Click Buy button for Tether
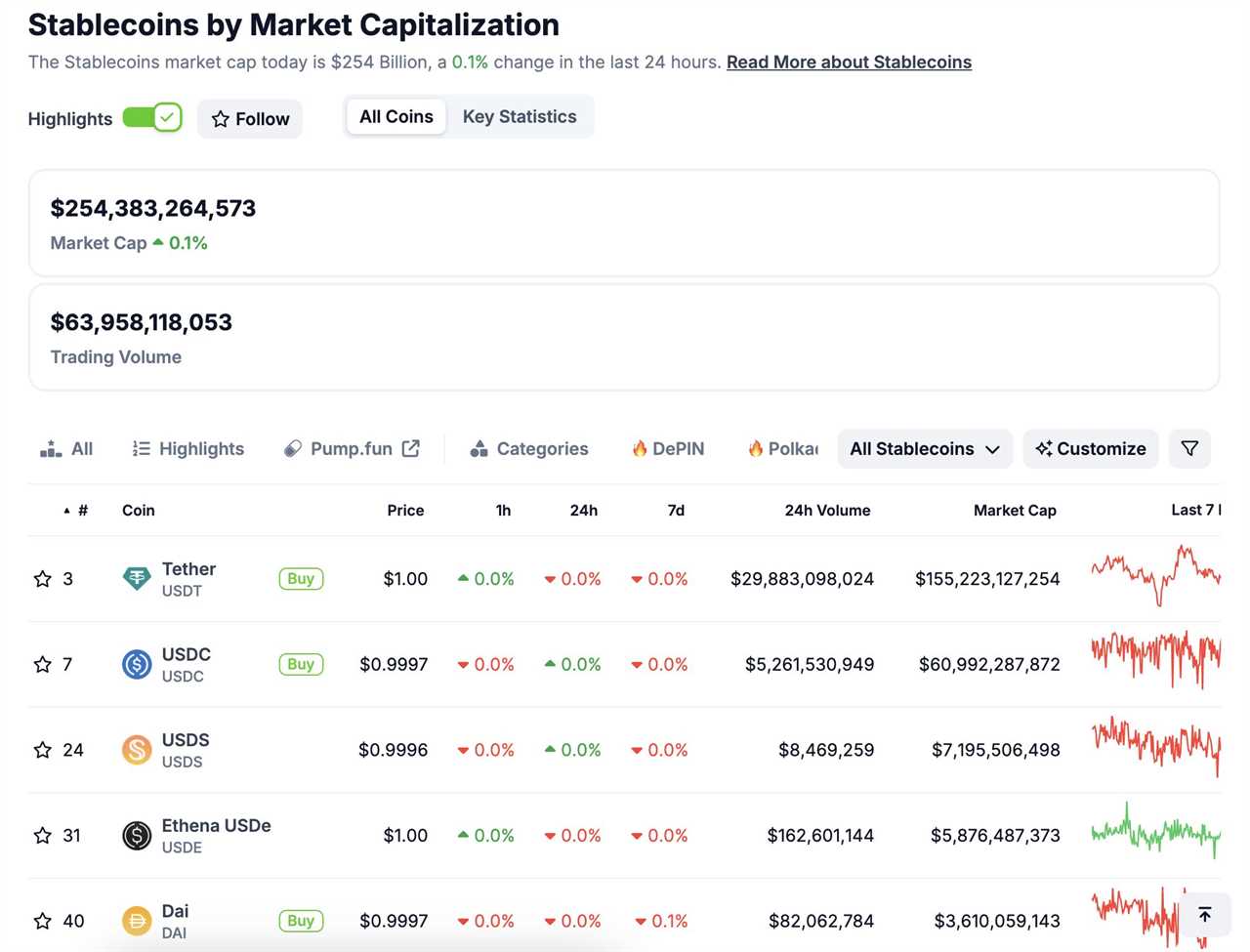This screenshot has width=1250, height=952. click(x=301, y=579)
